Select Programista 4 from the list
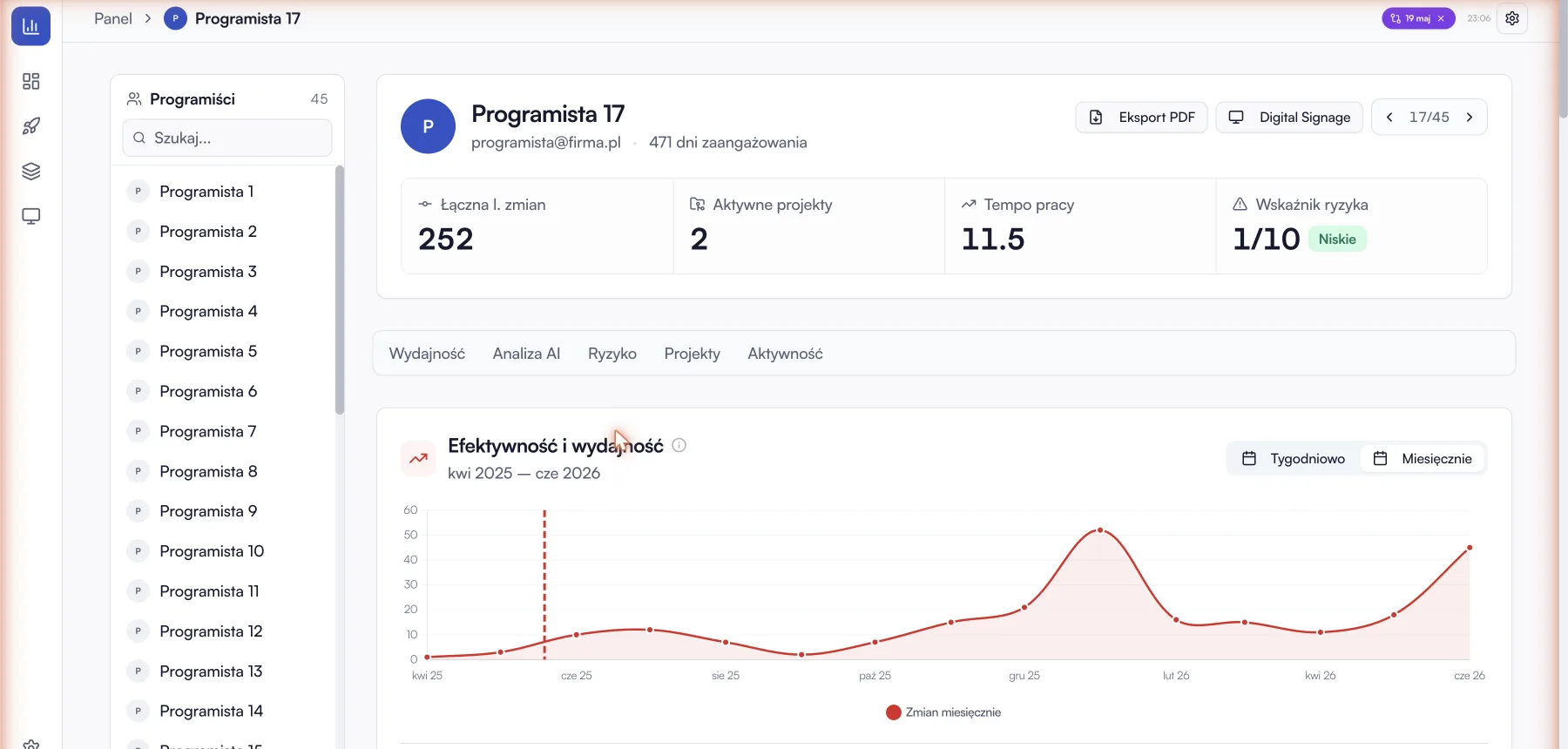The image size is (1568, 749). pyautogui.click(x=223, y=312)
